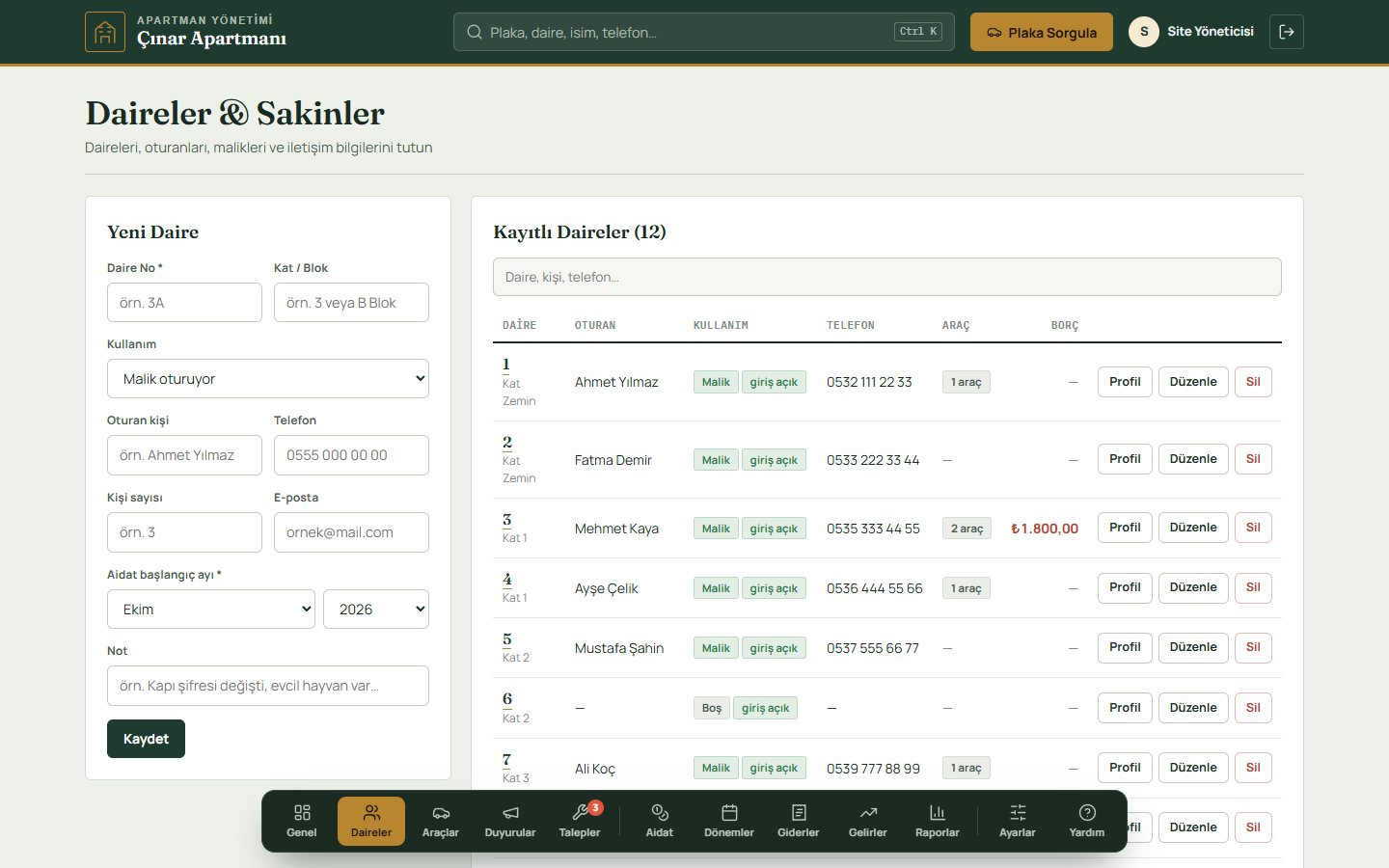The image size is (1389, 868).
Task: Click the Daire No input field
Action: 184,303
